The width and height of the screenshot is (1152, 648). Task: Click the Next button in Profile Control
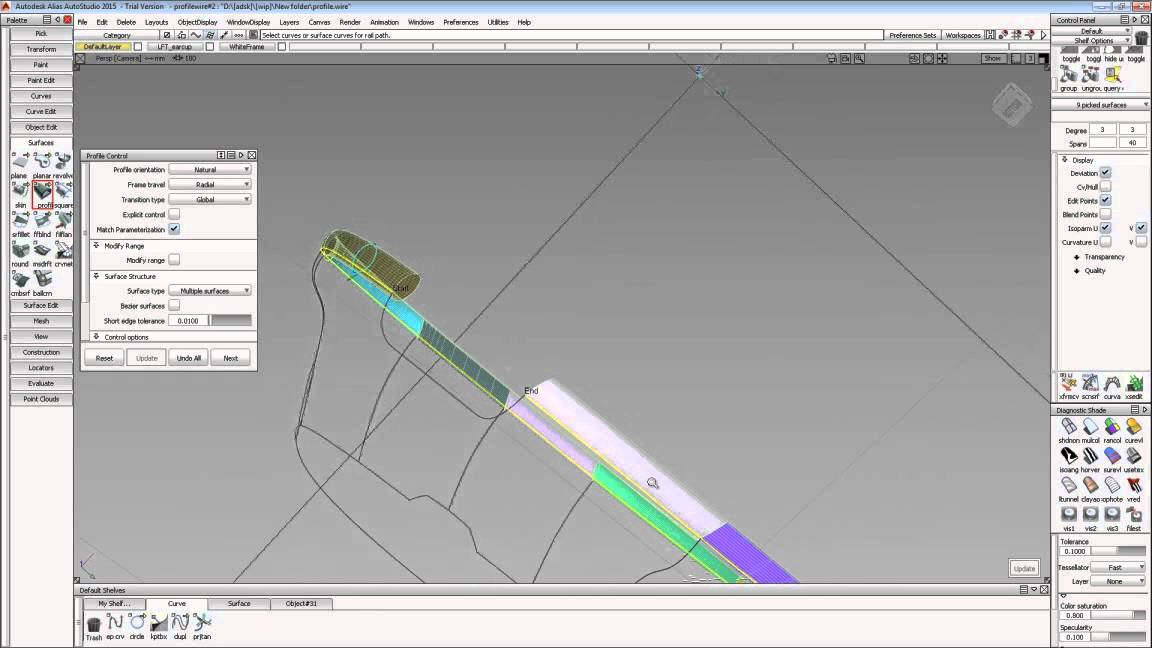tap(231, 358)
